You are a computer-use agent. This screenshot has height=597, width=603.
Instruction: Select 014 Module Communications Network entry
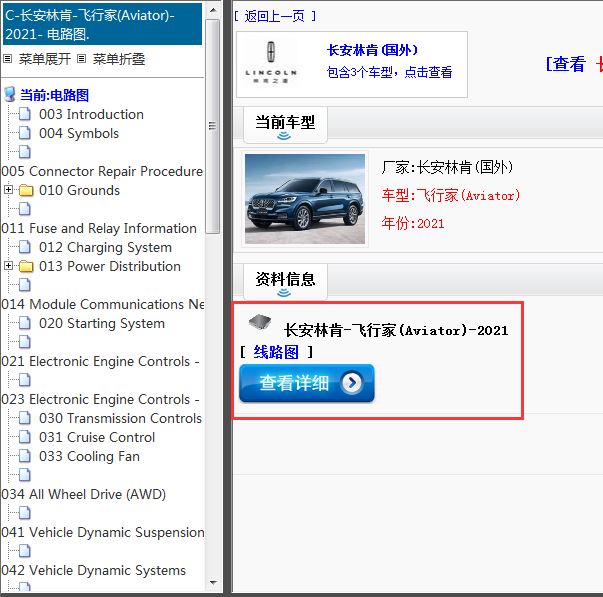coord(102,304)
